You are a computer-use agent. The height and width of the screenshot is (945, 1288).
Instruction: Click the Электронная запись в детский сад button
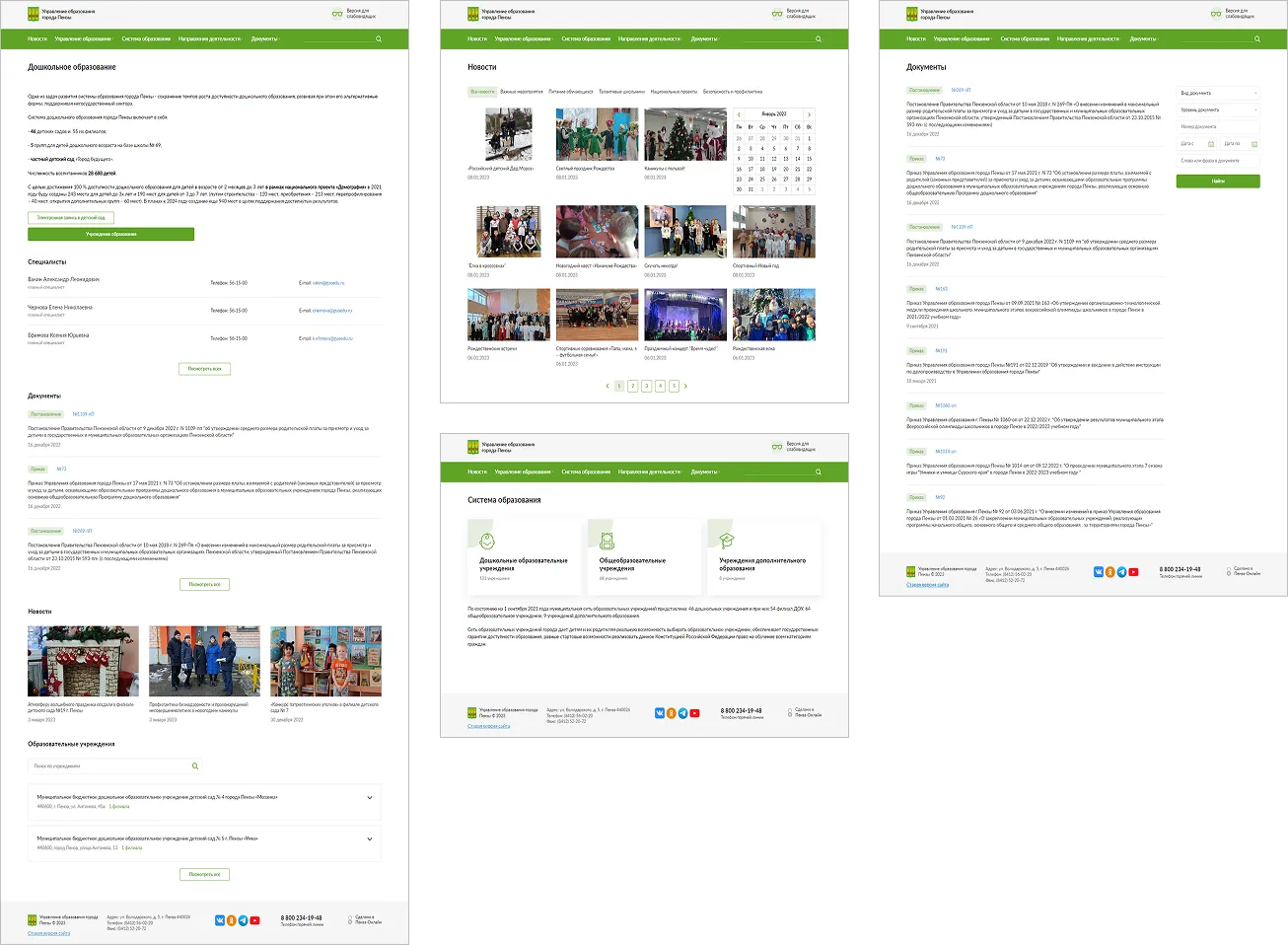pyautogui.click(x=72, y=217)
